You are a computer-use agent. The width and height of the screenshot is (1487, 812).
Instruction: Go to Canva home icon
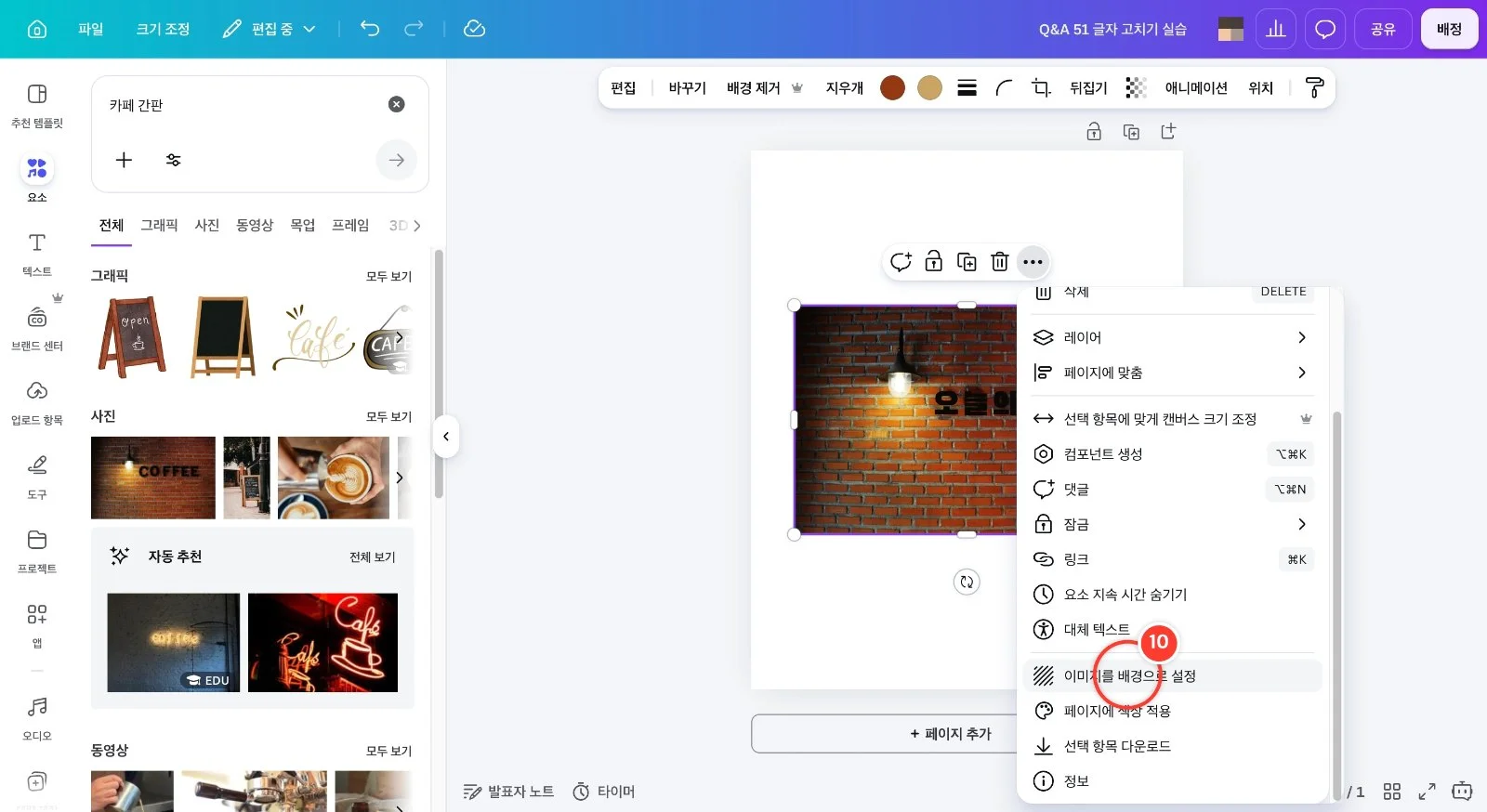tap(37, 29)
